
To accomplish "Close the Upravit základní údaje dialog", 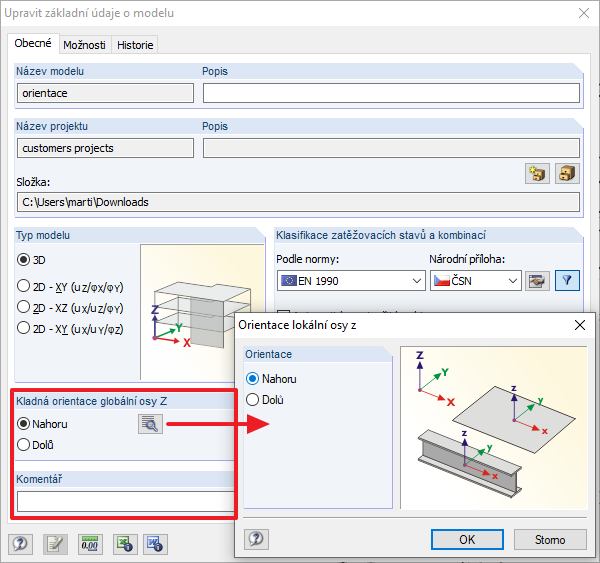I will tap(584, 13).
